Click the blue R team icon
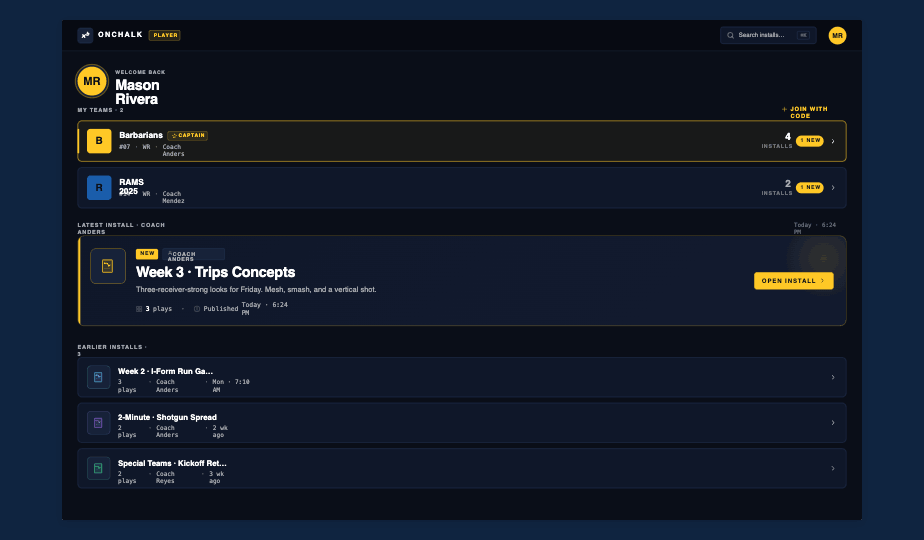 pyautogui.click(x=99, y=187)
